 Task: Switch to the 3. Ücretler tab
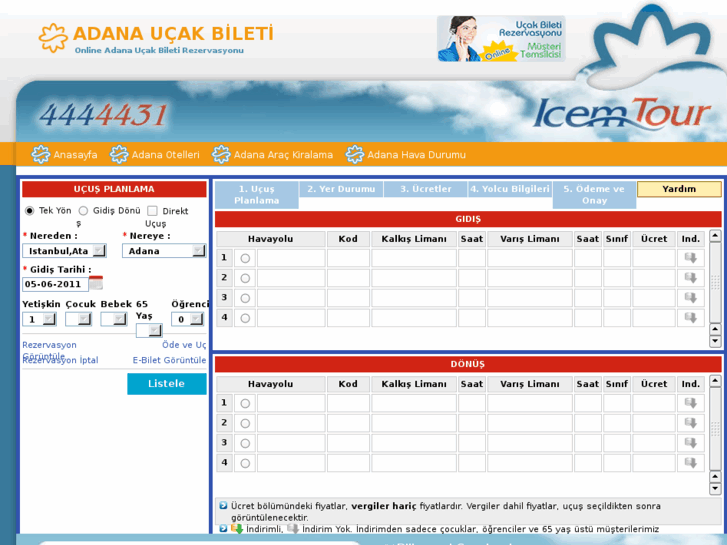click(426, 189)
